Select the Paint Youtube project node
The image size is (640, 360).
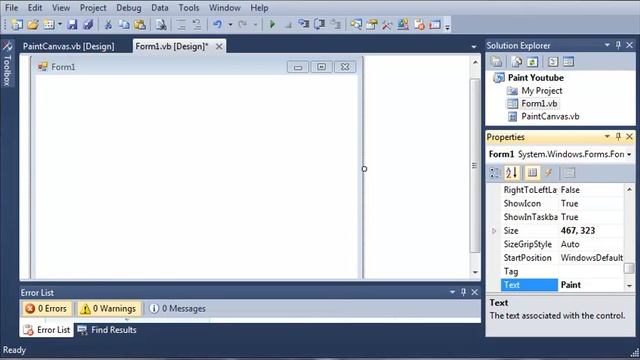pos(536,78)
